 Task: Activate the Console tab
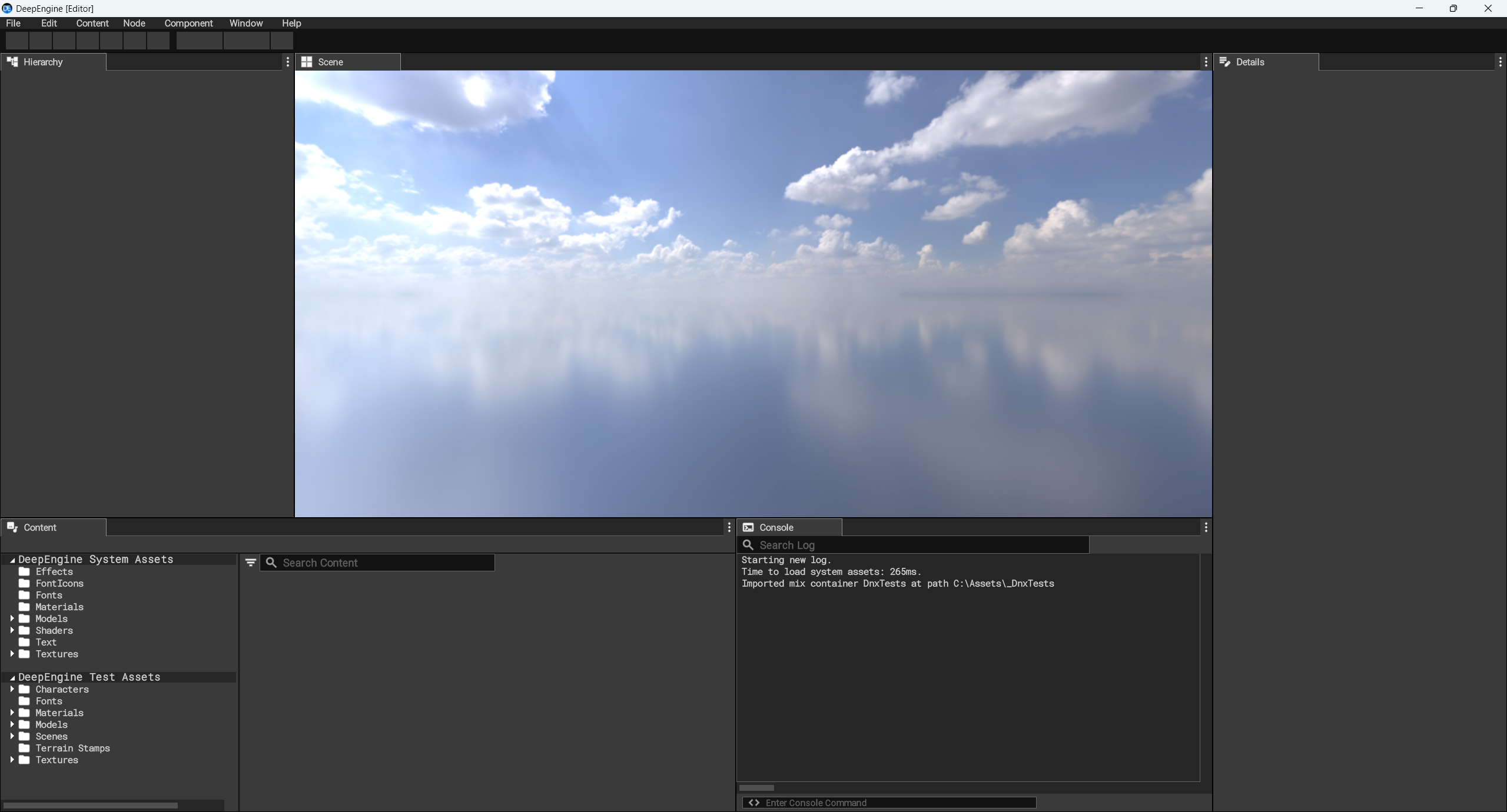(x=789, y=527)
